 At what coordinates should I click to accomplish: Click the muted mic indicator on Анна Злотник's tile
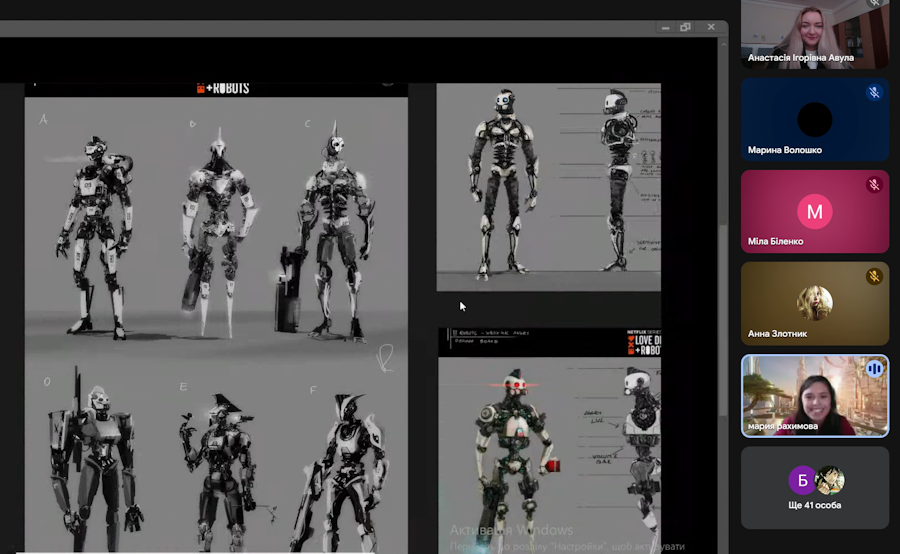click(x=873, y=277)
